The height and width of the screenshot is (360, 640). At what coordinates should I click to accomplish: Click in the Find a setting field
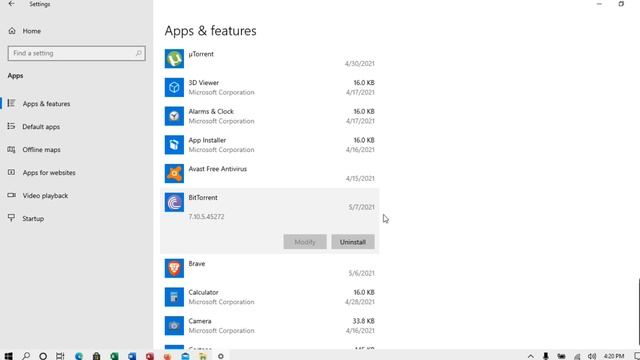click(x=76, y=53)
